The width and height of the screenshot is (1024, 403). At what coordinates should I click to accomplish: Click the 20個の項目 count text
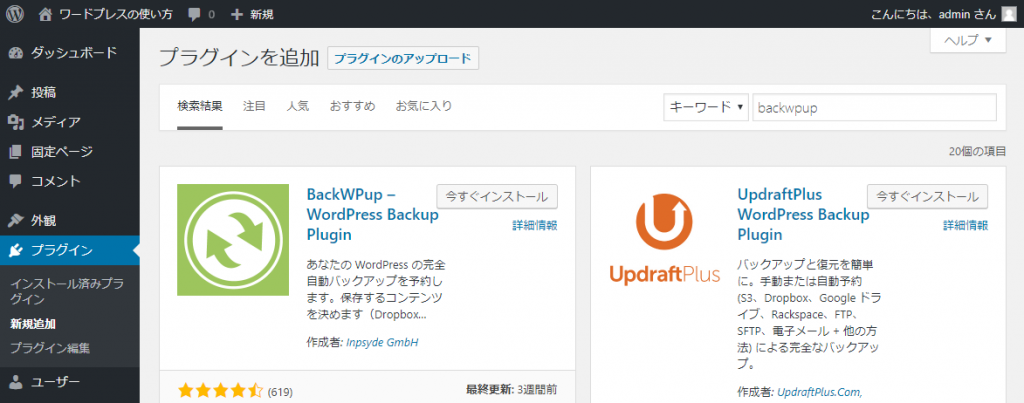[x=977, y=152]
